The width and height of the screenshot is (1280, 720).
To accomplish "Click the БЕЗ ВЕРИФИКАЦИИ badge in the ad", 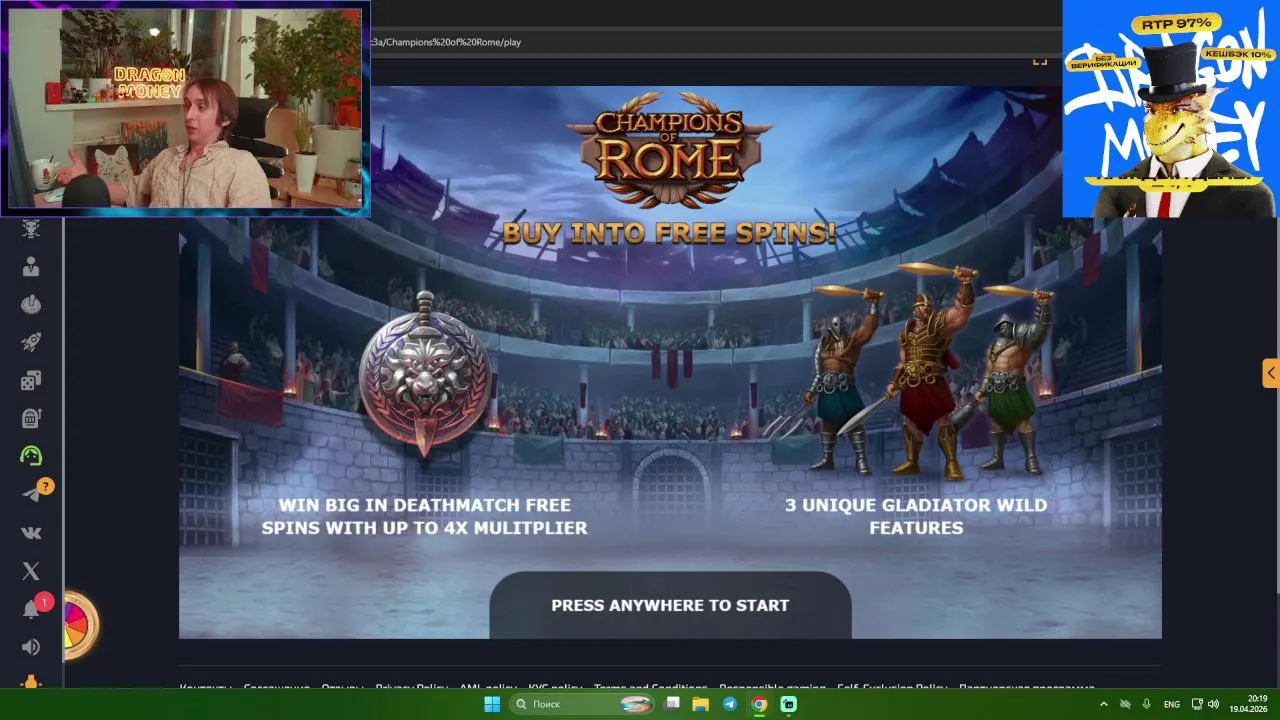I will 1104,61.
